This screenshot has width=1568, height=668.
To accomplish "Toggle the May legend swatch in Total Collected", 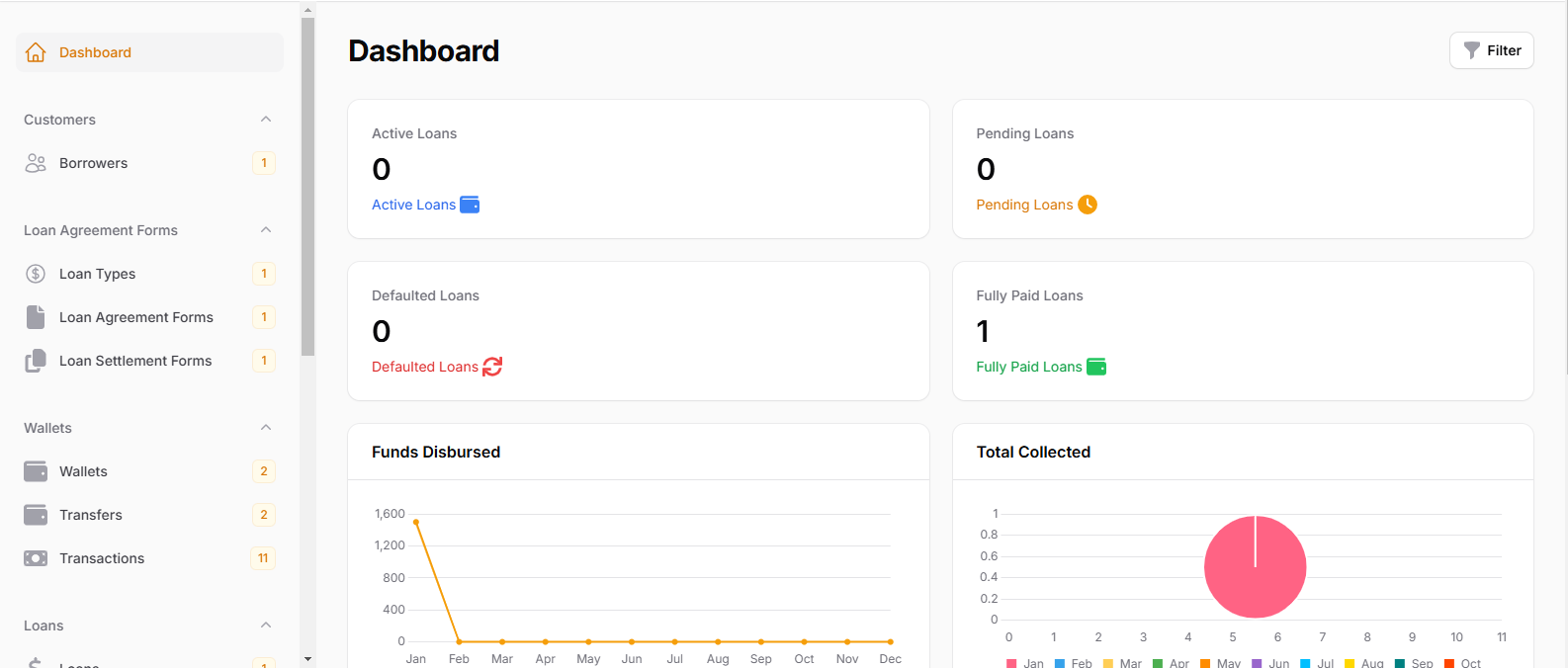I will click(1205, 663).
